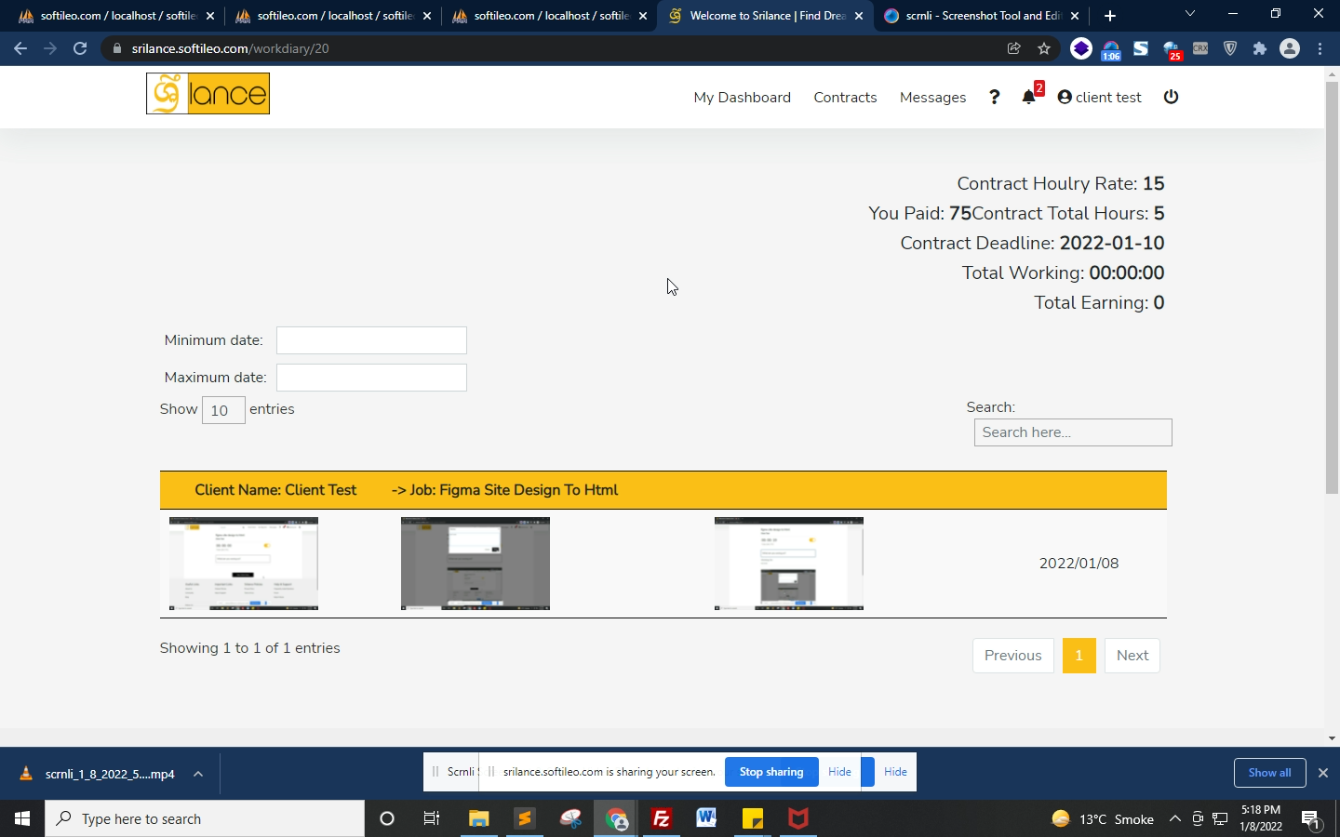Click the Srilance logo

click(208, 94)
